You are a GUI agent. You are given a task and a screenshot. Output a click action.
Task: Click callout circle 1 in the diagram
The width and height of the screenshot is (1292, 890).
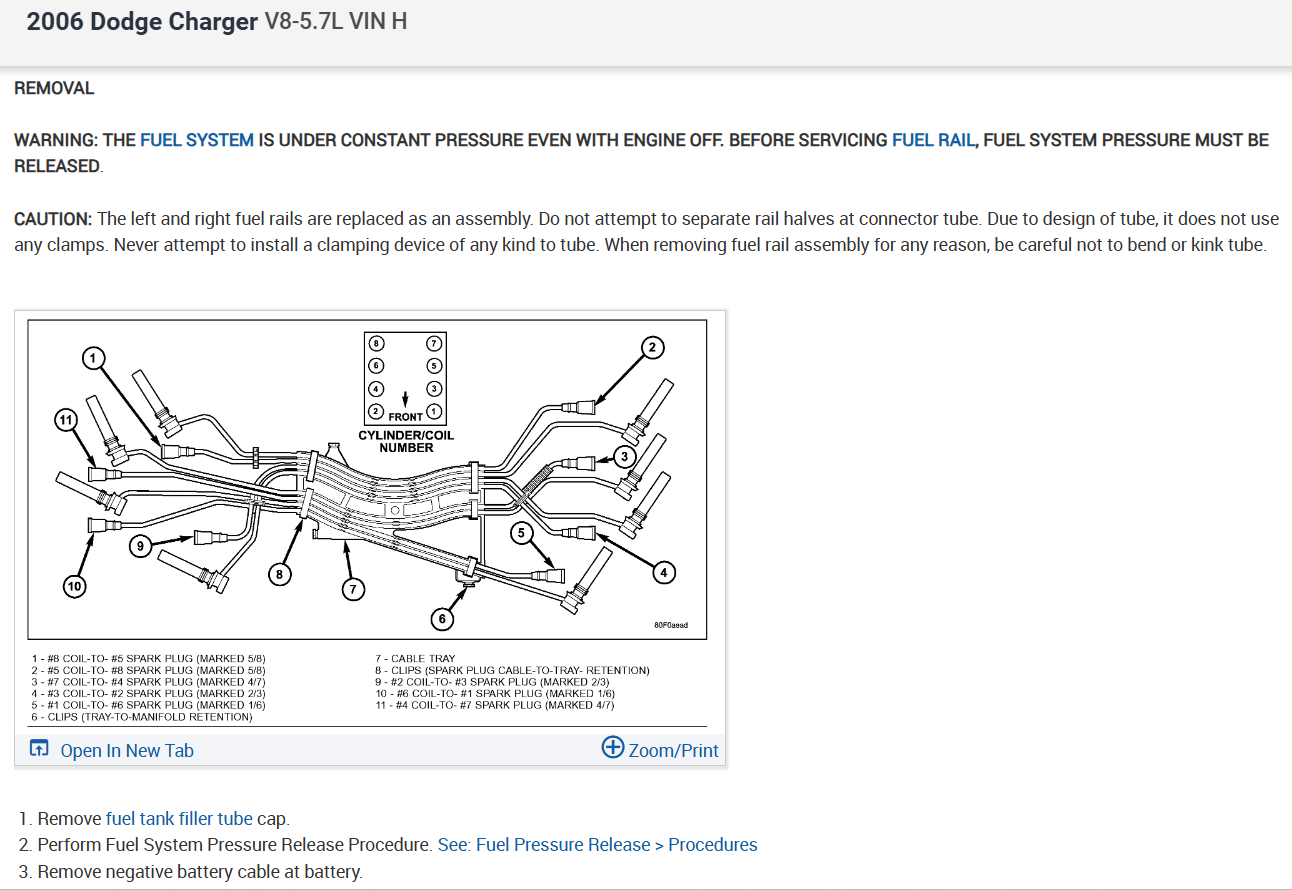[92, 357]
